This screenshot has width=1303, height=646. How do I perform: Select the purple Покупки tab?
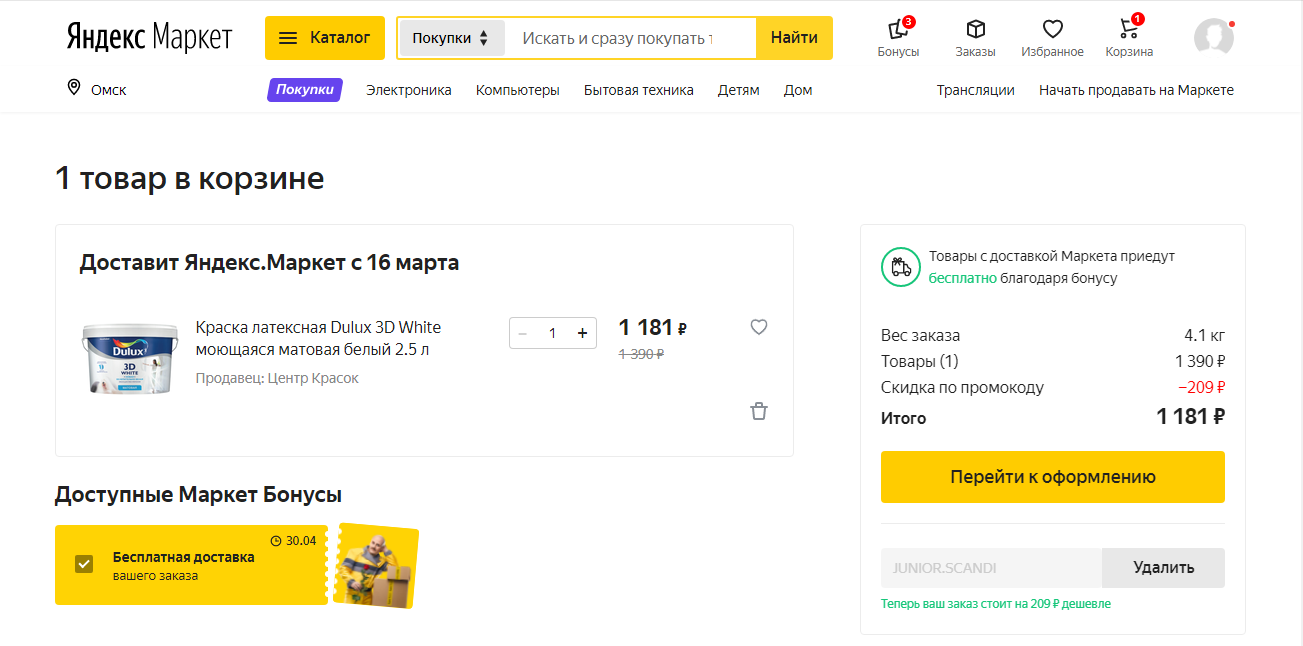(305, 90)
